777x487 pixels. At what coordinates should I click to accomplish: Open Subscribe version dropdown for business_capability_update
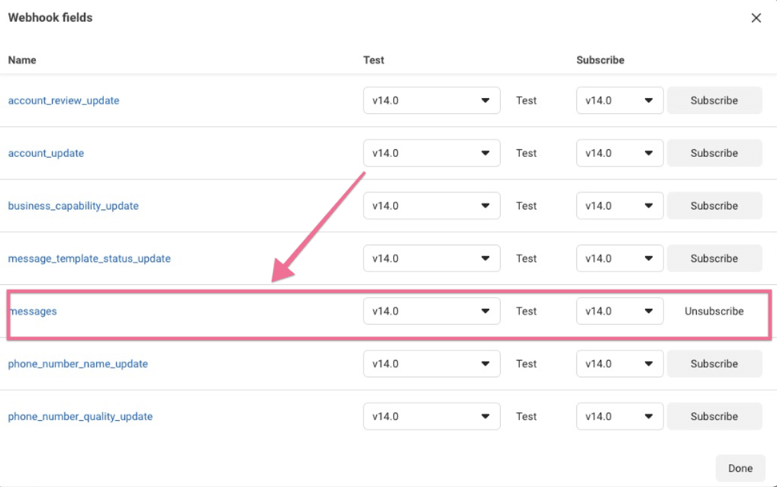[x=619, y=206]
